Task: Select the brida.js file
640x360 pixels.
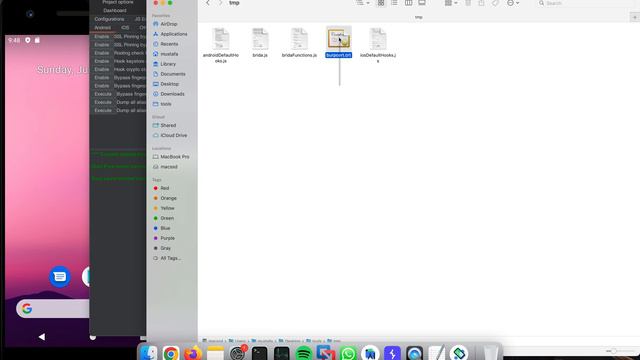Action: (260, 42)
